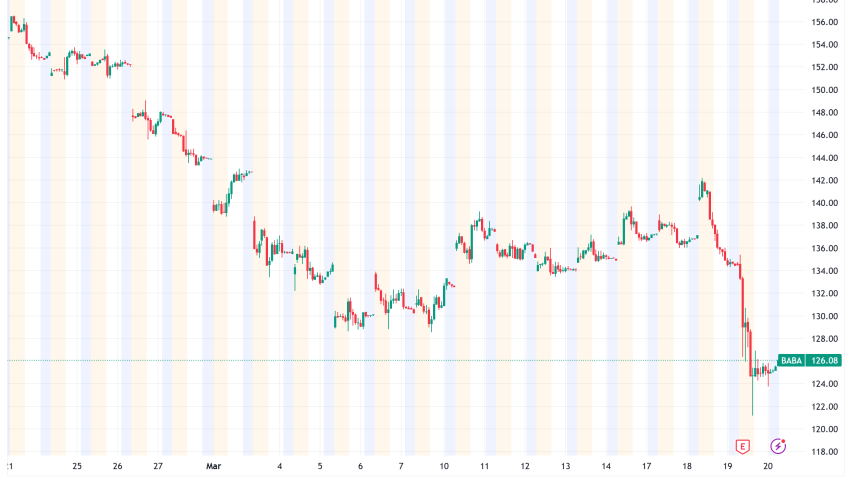The width and height of the screenshot is (852, 485).
Task: Click the 130.00 price scale label
Action: (825, 316)
